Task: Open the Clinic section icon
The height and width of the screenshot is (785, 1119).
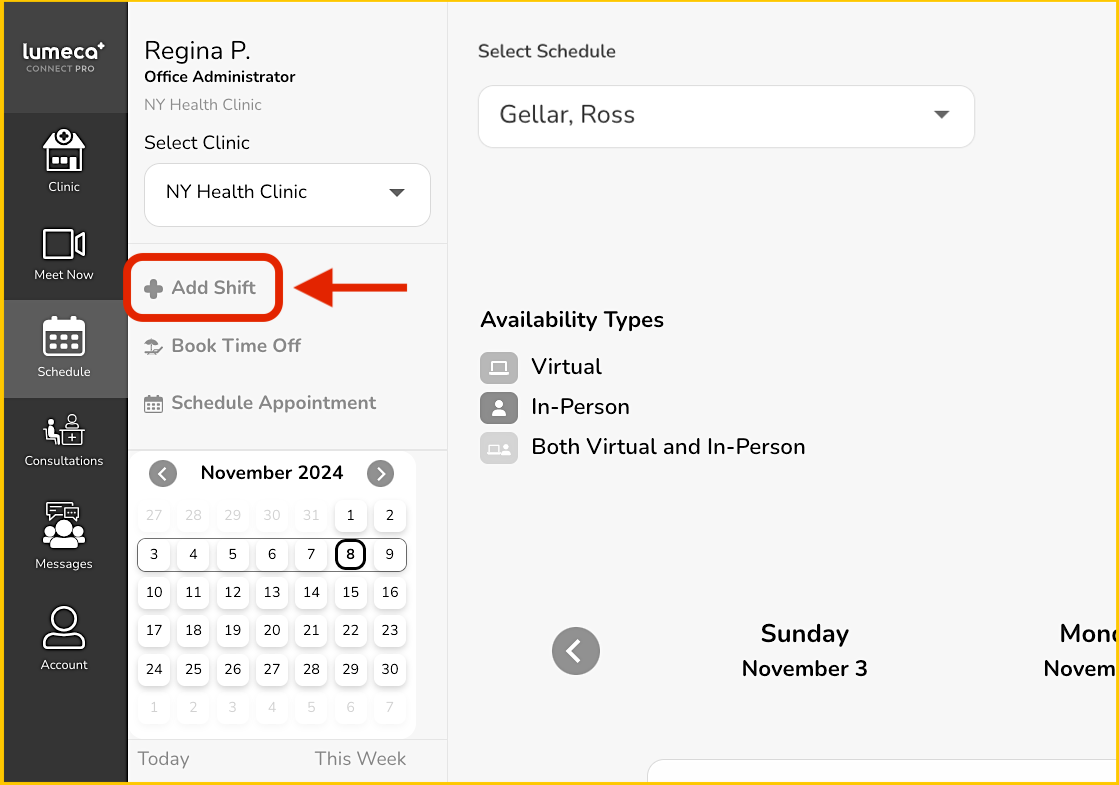Action: pyautogui.click(x=64, y=151)
